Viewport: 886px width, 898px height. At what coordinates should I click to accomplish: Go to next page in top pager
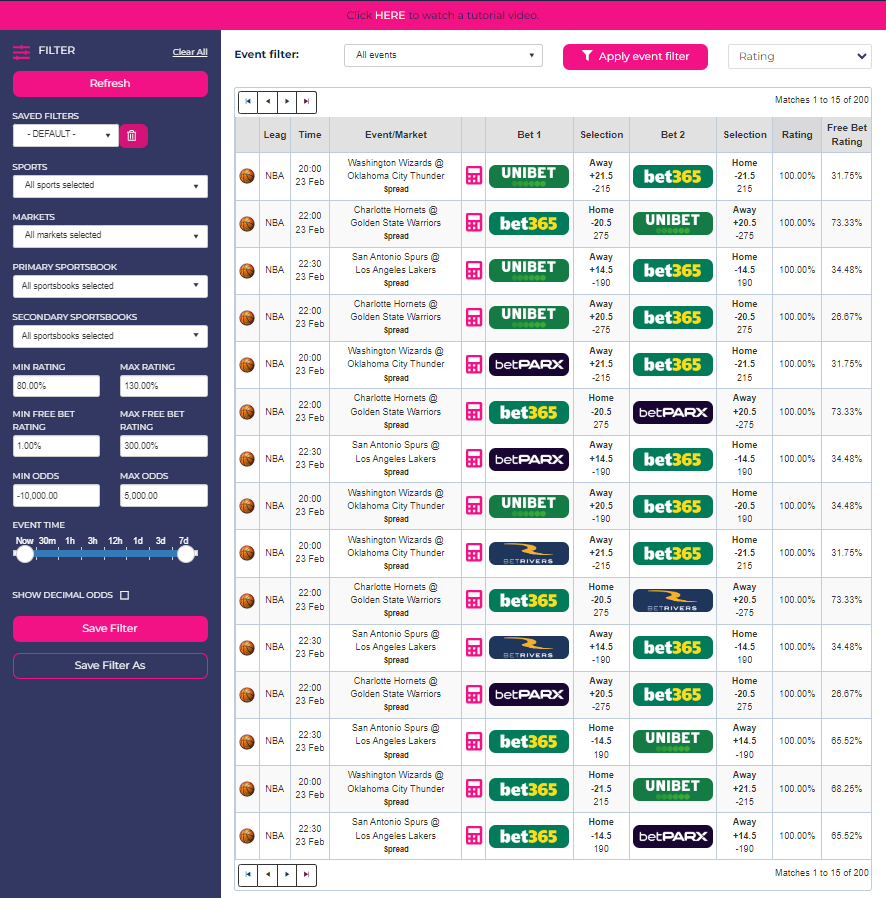(x=287, y=101)
